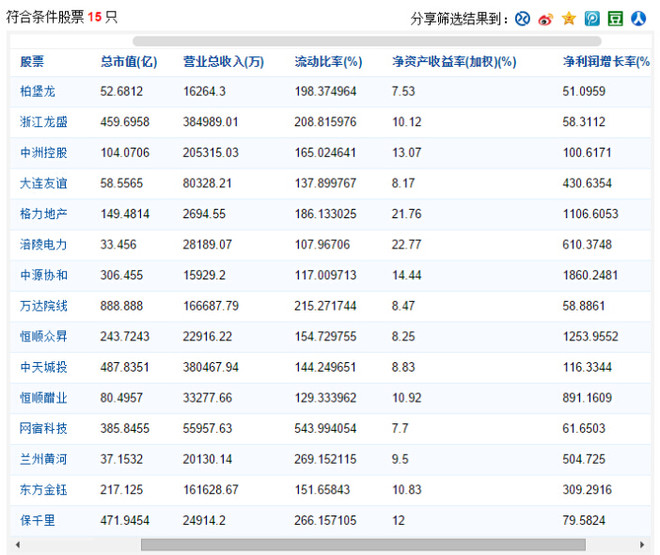Image resolution: width=660 pixels, height=555 pixels.
Task: Sort by 营业总收入(万) column header
Action: point(224,61)
